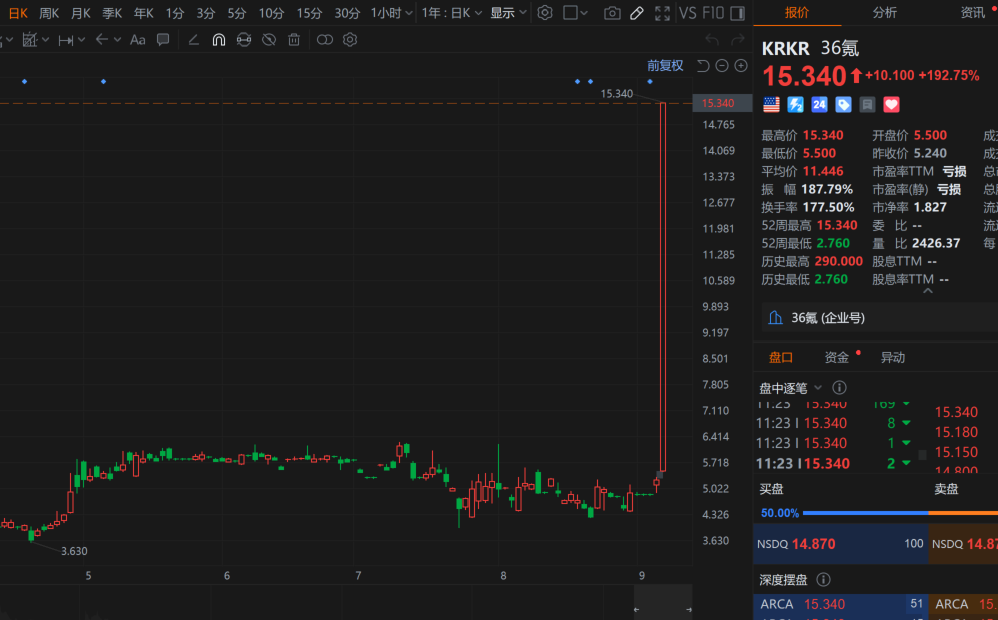Enter fullscreen chart mode

click(662, 13)
